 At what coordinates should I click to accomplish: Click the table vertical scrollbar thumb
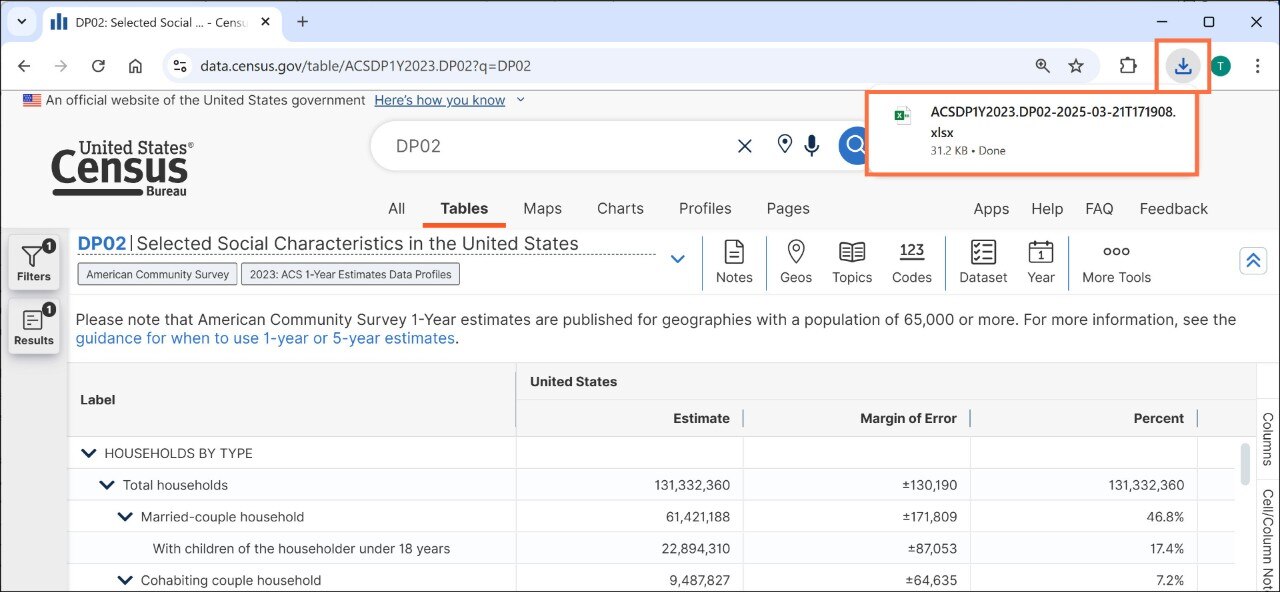[1245, 463]
